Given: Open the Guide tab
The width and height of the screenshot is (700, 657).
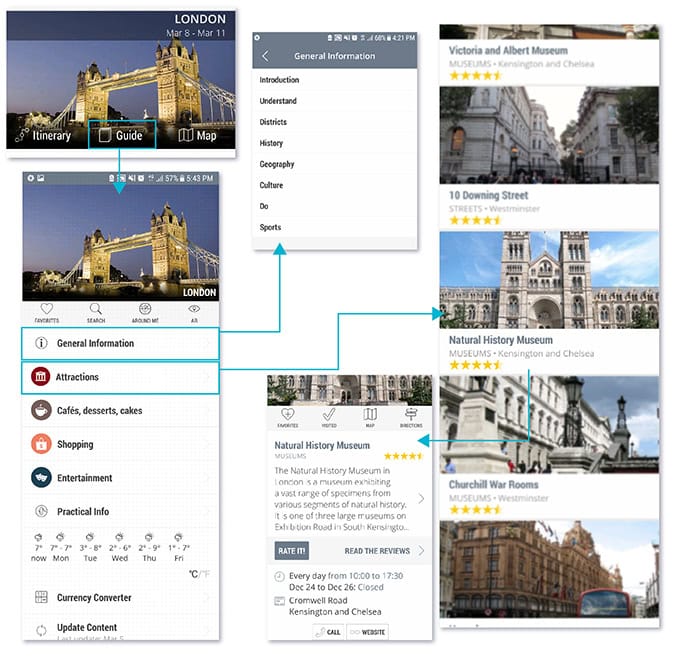Looking at the screenshot, I should tap(122, 134).
